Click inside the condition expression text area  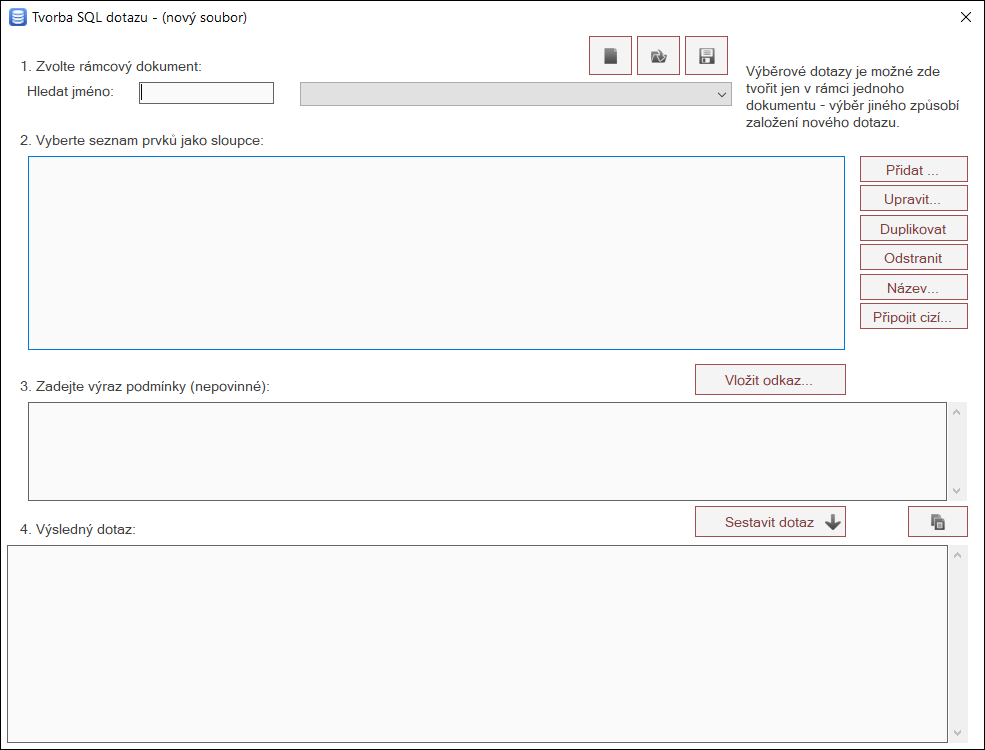pyautogui.click(x=480, y=450)
